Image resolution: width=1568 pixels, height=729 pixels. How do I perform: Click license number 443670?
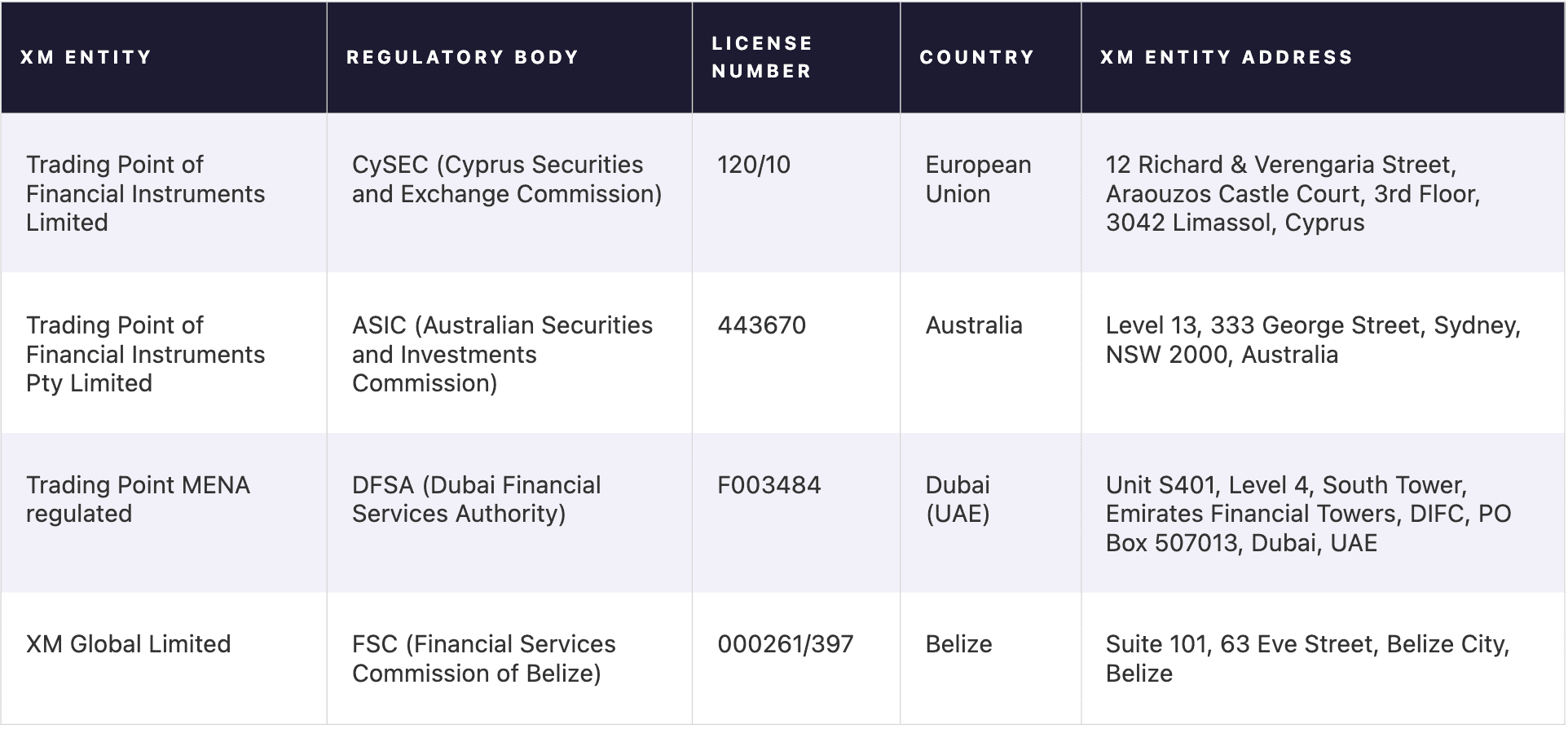tap(761, 325)
